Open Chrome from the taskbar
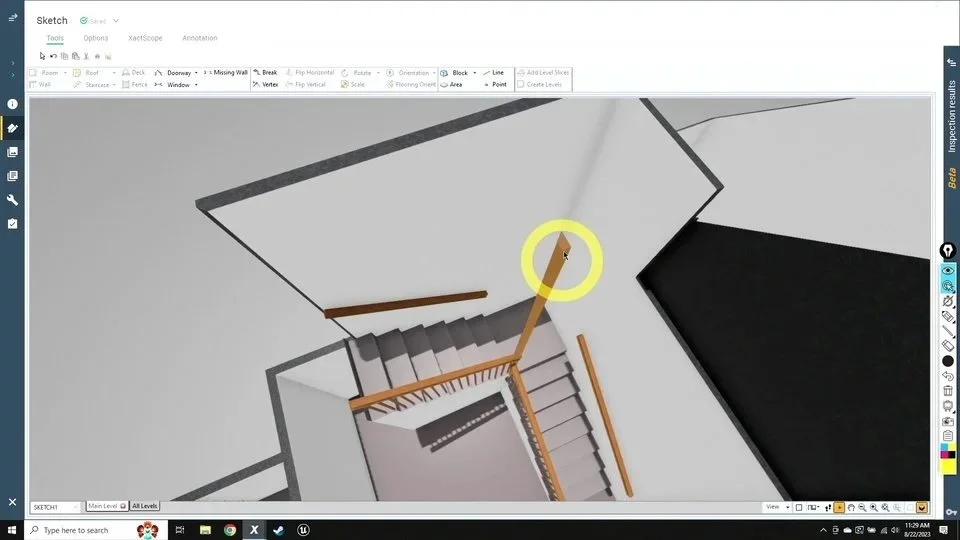The image size is (960, 540). tap(230, 530)
